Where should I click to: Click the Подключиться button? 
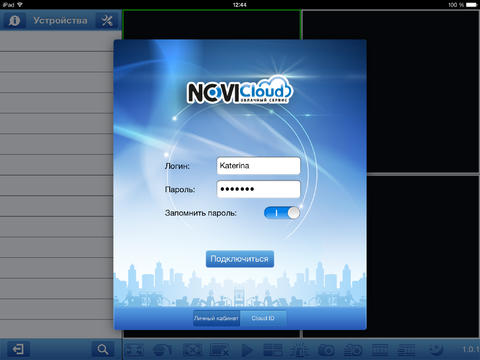240,259
